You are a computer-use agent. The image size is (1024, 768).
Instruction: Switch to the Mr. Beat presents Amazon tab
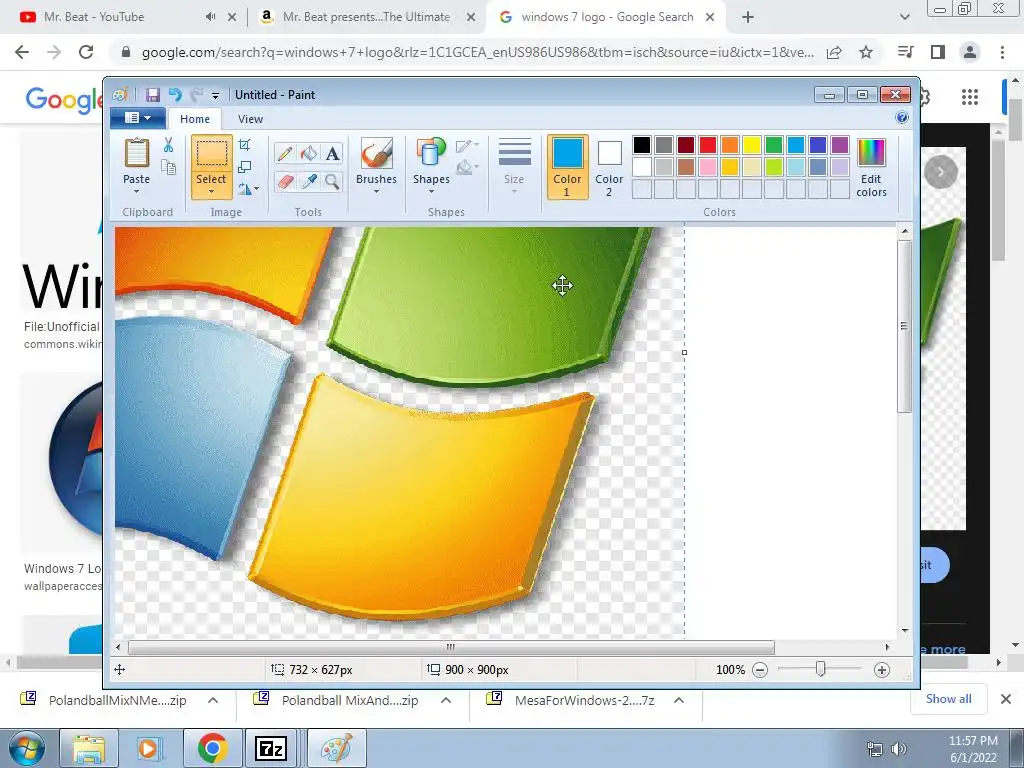[x=366, y=17]
